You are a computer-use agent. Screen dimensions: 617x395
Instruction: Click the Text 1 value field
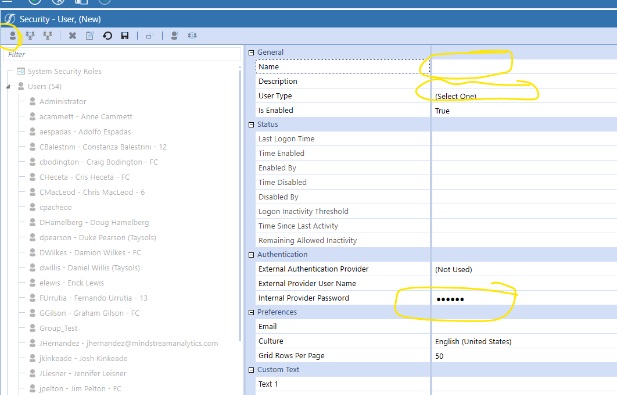524,384
